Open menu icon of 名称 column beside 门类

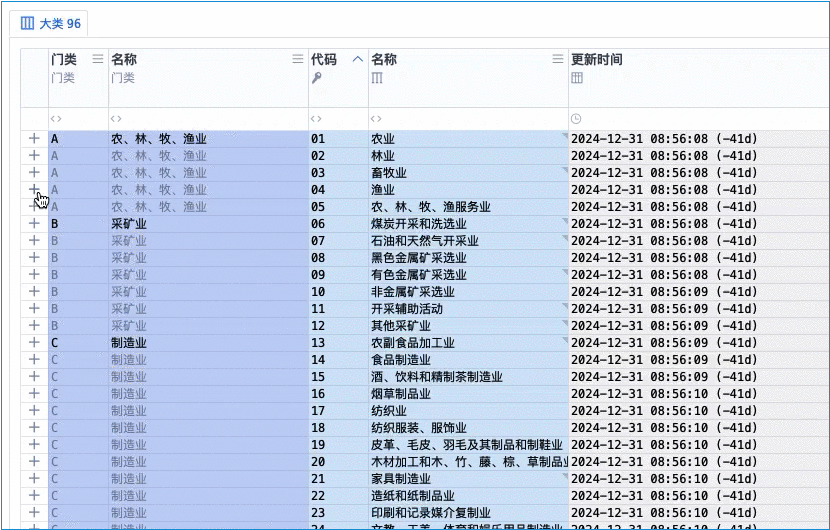pyautogui.click(x=297, y=59)
